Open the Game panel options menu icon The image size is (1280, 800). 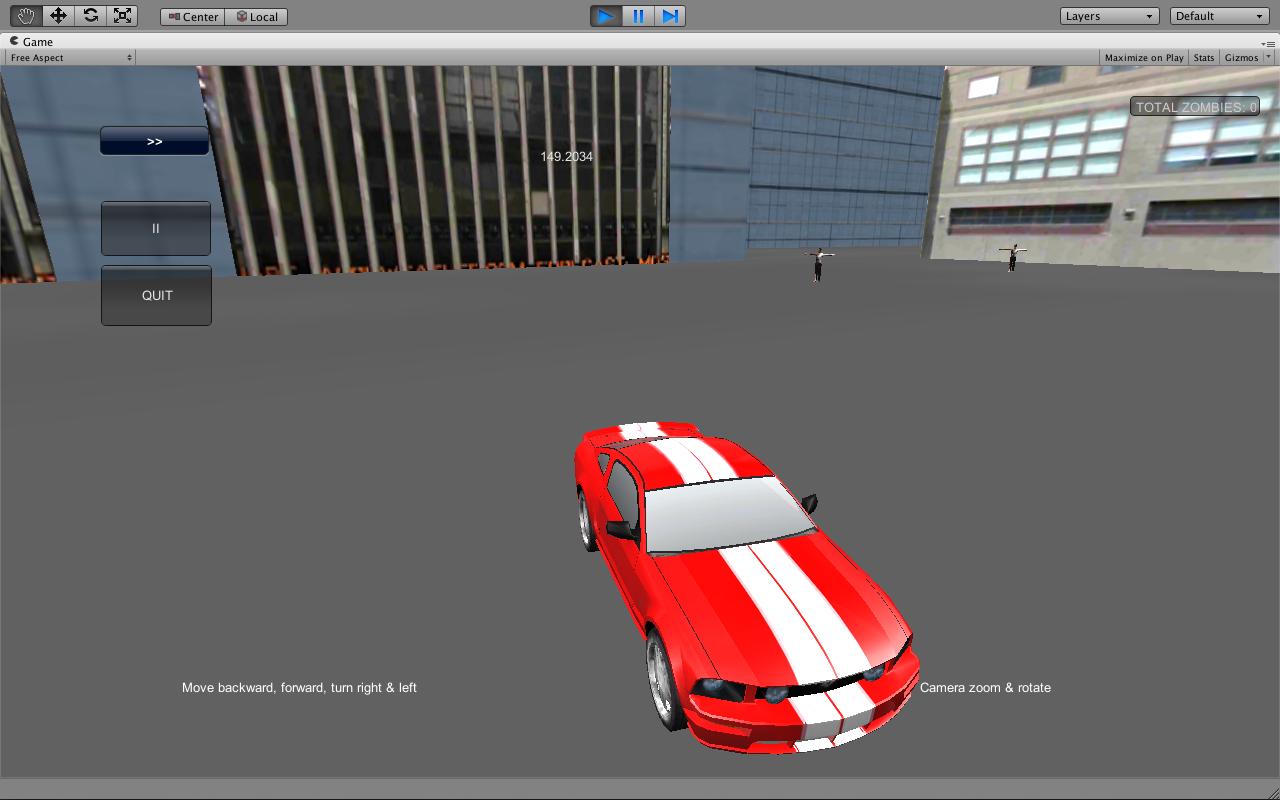[x=1269, y=42]
